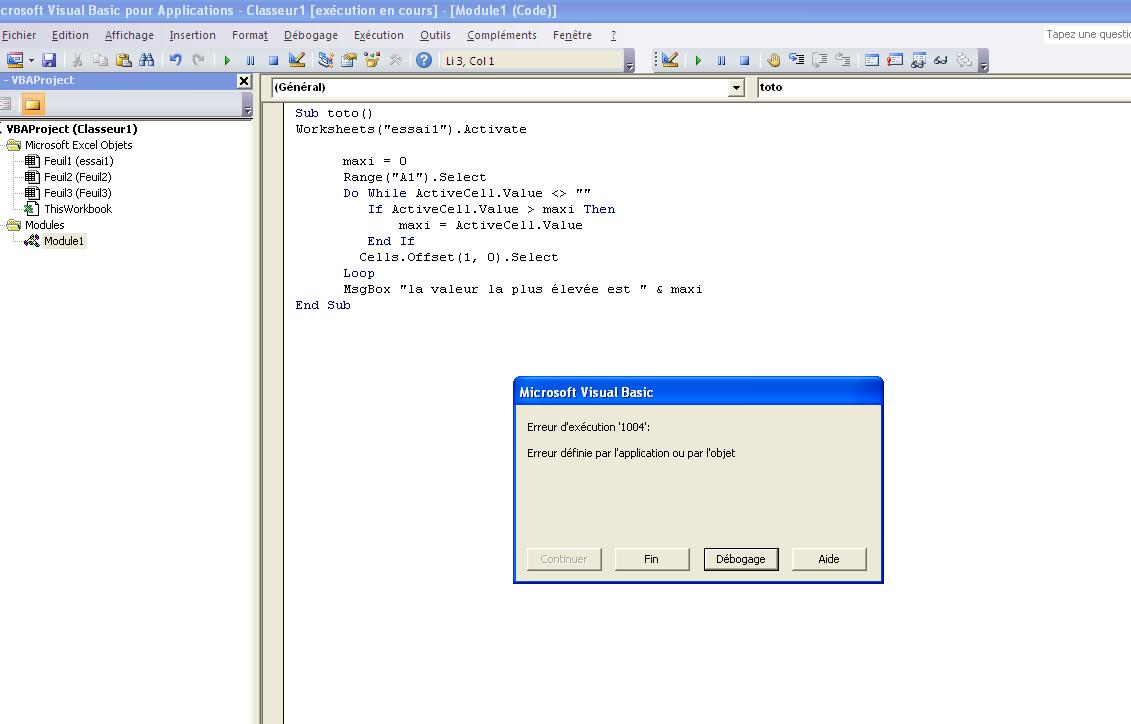
Task: Run the macro from the standard toolbar play icon
Action: [227, 61]
